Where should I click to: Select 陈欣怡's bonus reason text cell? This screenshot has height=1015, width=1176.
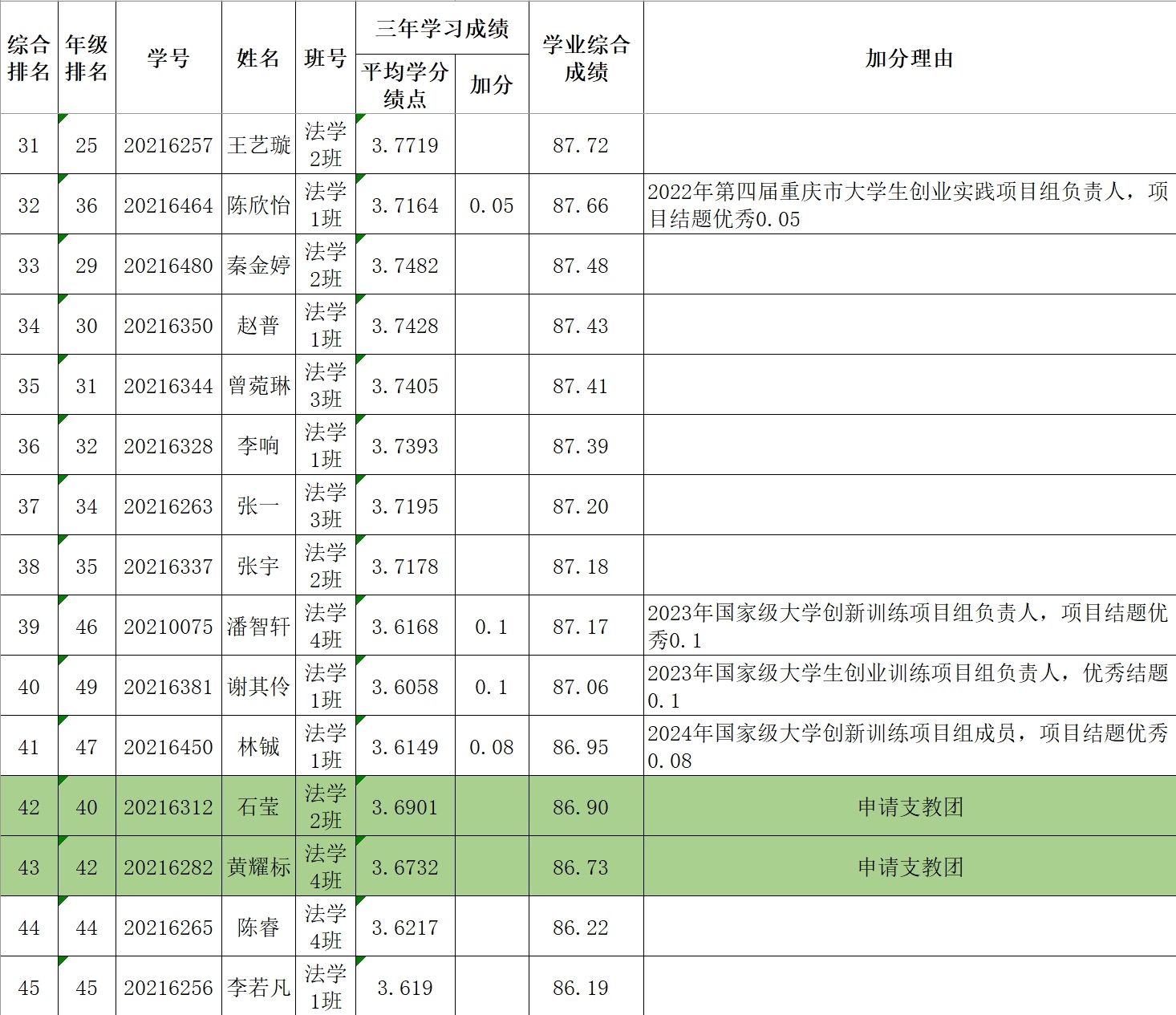[909, 205]
